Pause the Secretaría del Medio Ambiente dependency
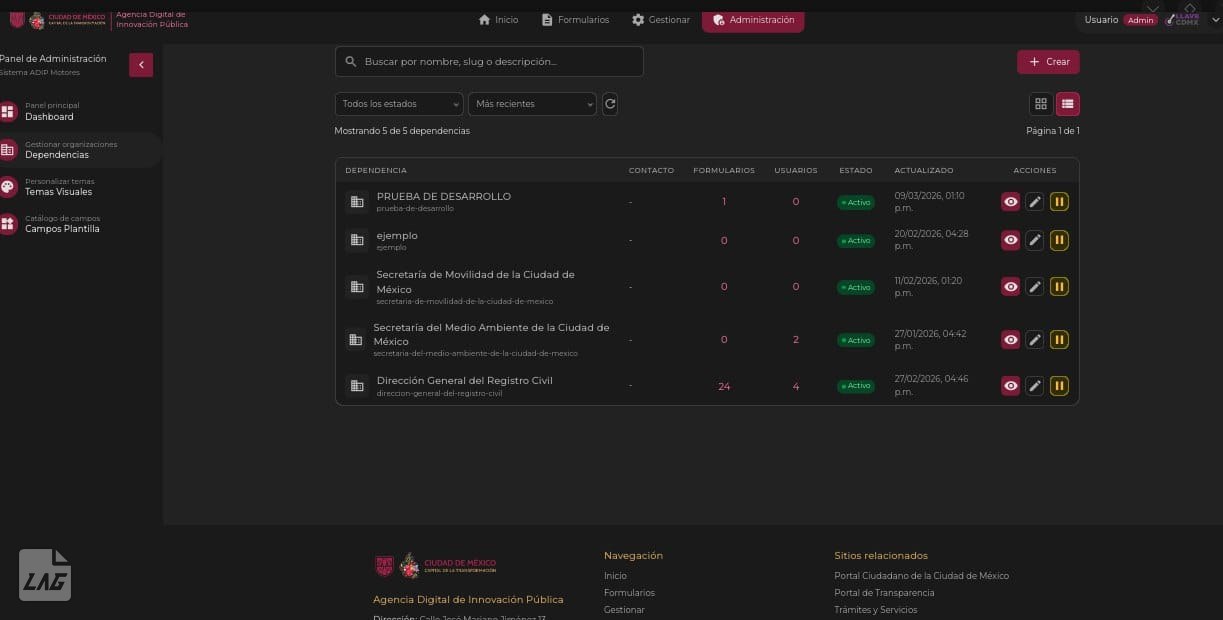This screenshot has width=1223, height=620. [x=1059, y=340]
